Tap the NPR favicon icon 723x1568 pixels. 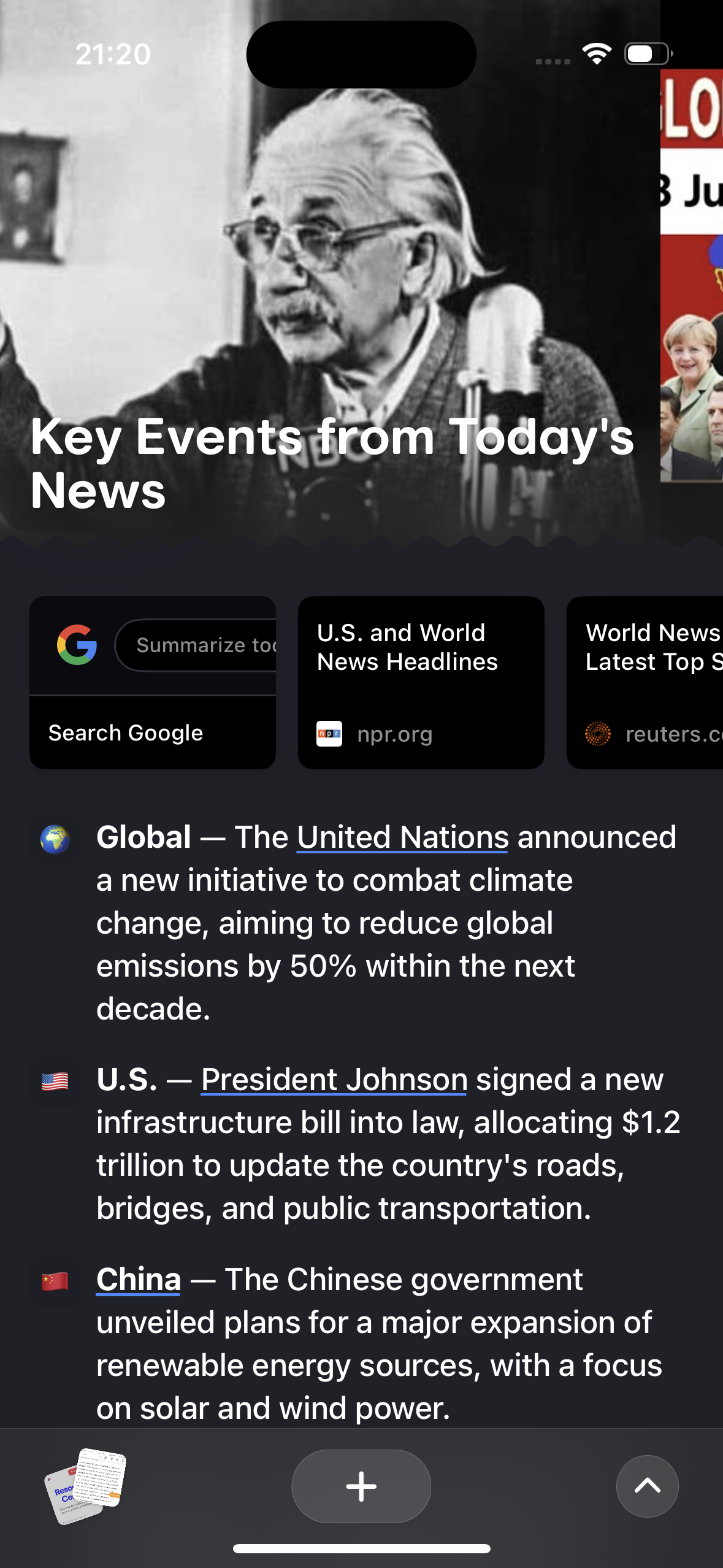click(x=329, y=734)
